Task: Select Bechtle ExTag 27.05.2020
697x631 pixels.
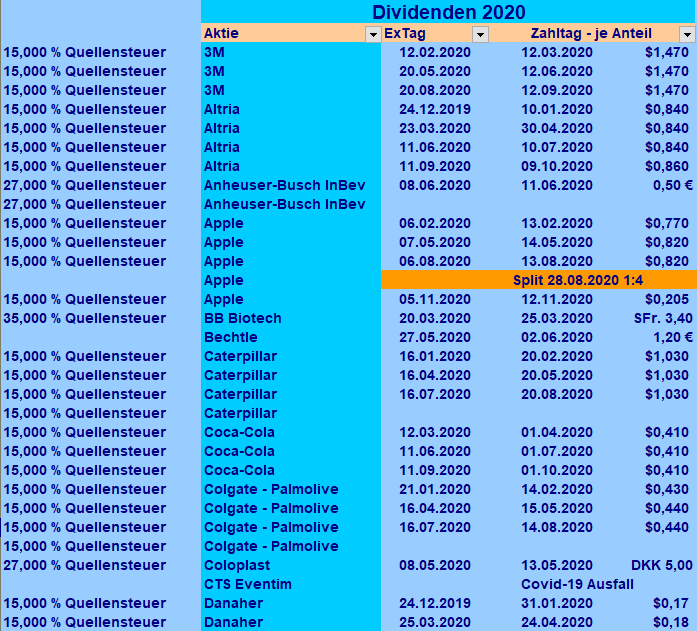Action: [x=435, y=338]
